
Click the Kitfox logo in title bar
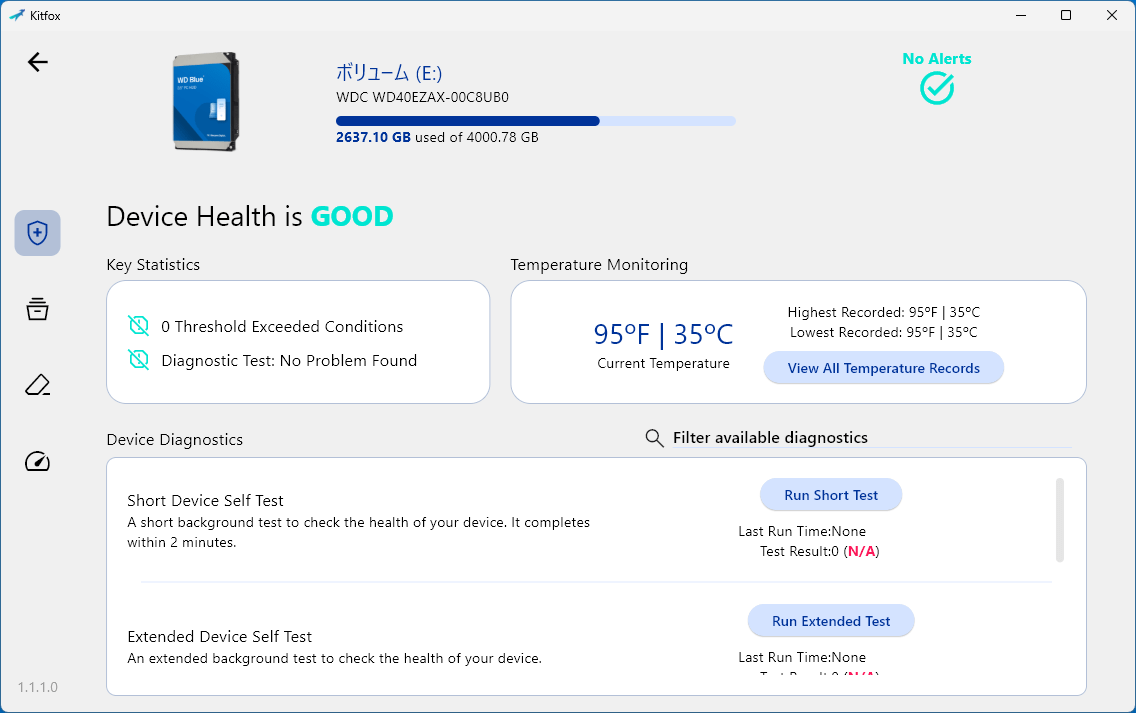17,15
